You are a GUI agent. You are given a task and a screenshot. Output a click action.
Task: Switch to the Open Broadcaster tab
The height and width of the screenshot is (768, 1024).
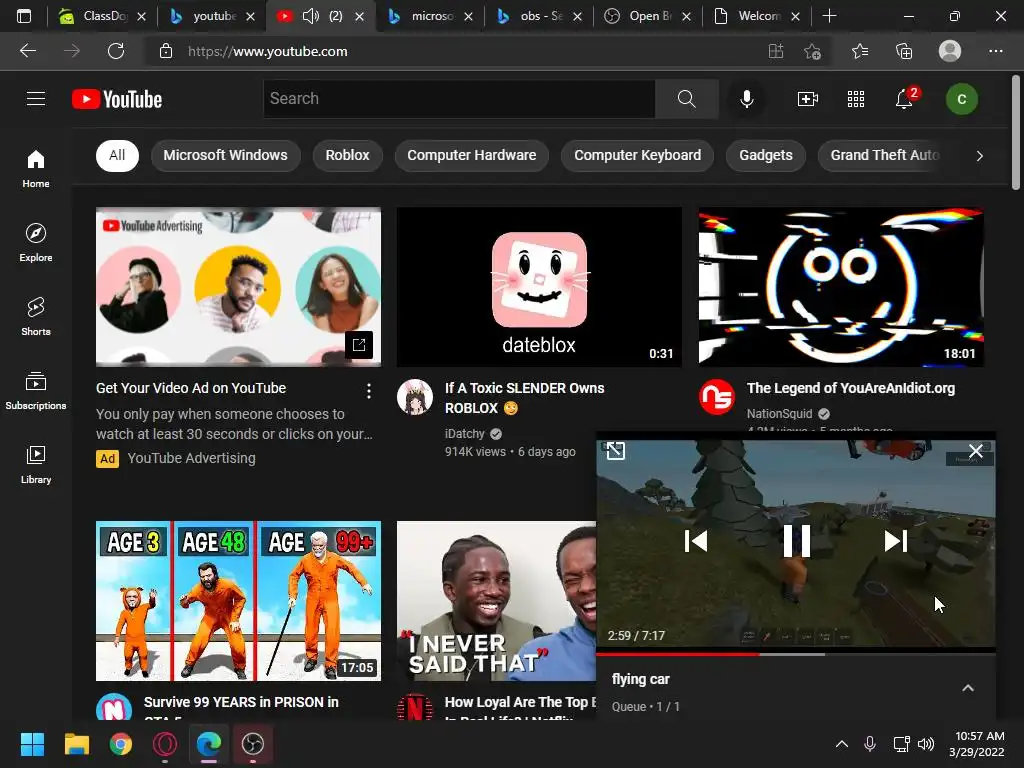tap(648, 16)
